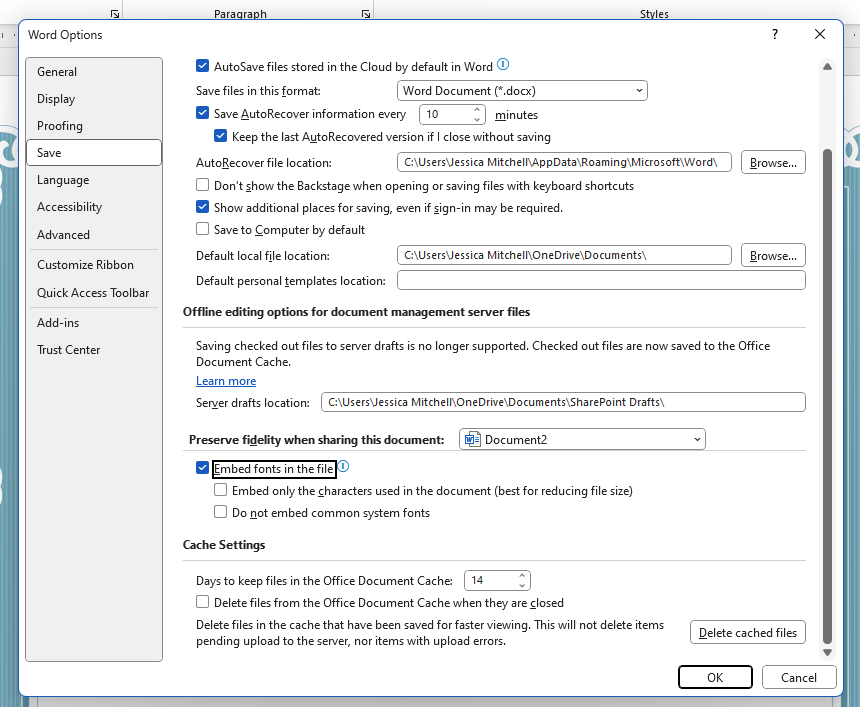Click the AutoRecover minutes value field
This screenshot has height=707, width=860.
coord(445,114)
